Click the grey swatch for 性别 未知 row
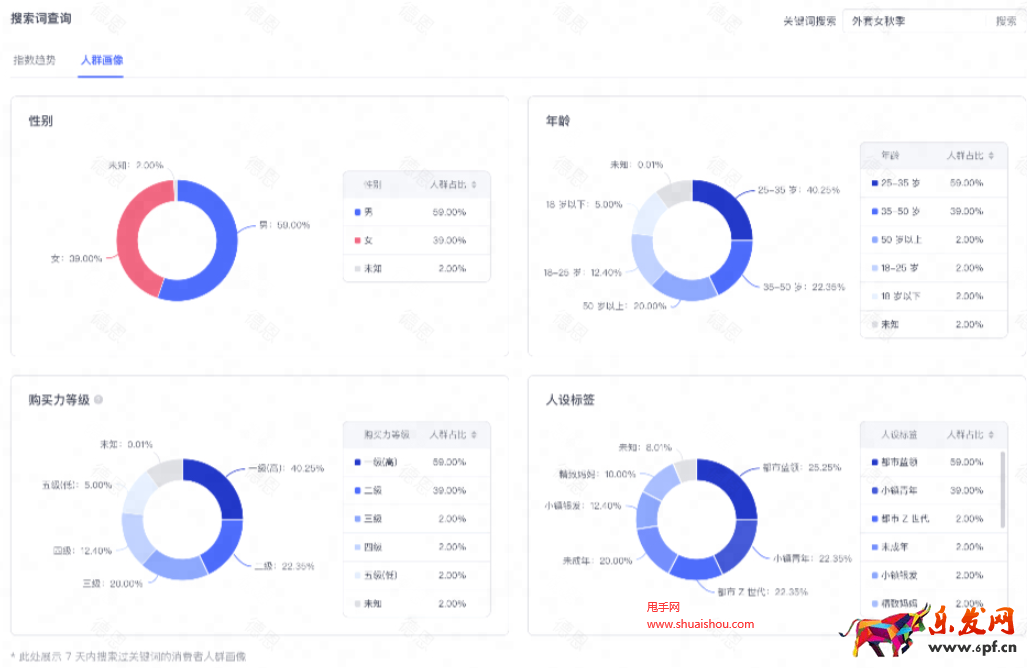The image size is (1027, 668). pos(358,269)
